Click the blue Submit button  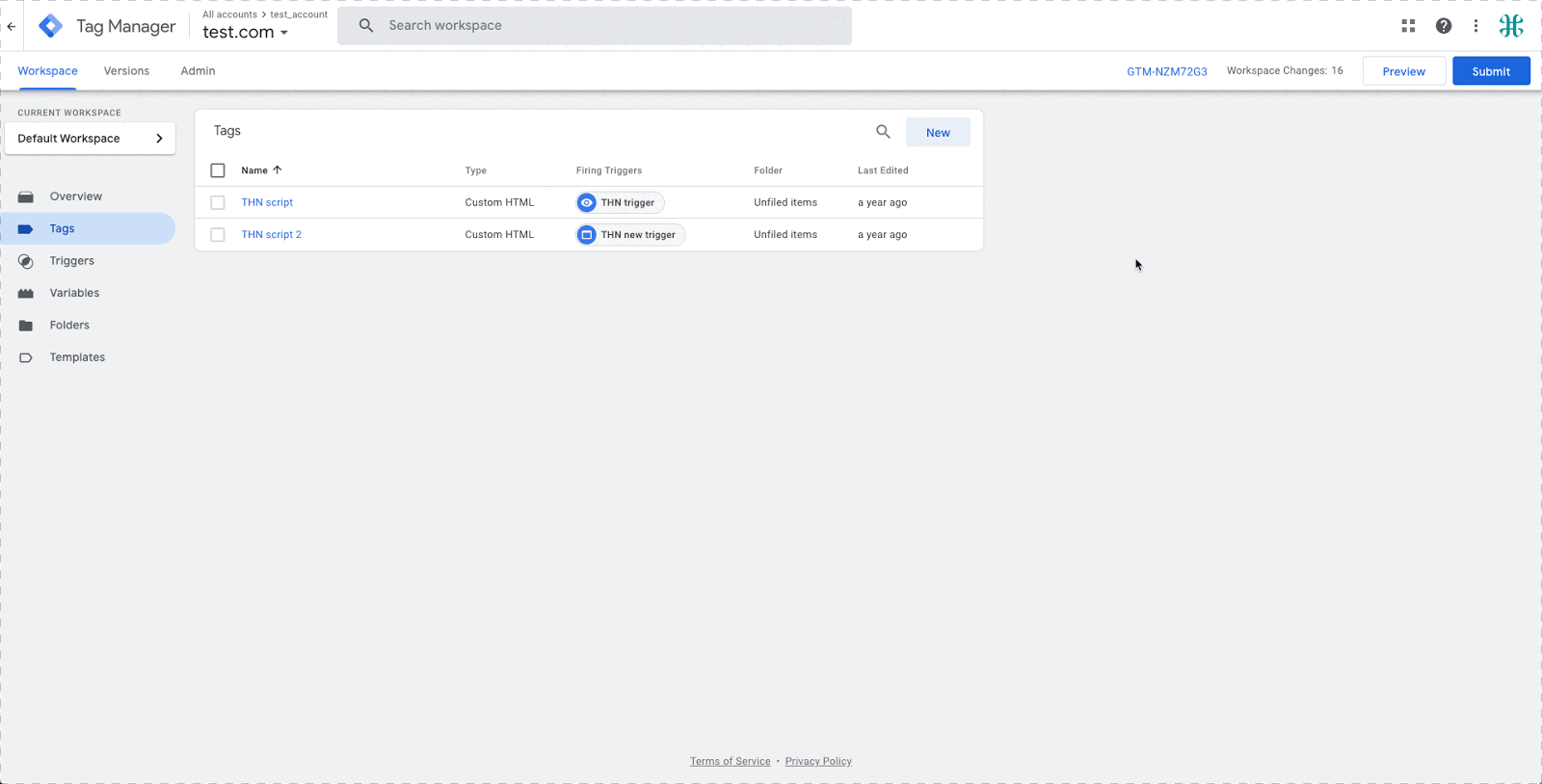(x=1491, y=71)
